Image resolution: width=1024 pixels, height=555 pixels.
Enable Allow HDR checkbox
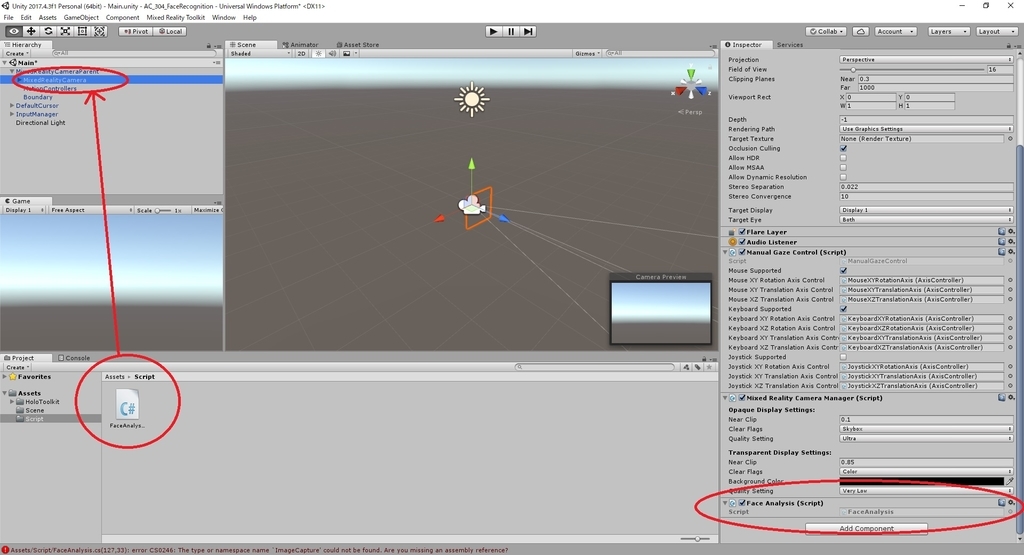pos(843,158)
